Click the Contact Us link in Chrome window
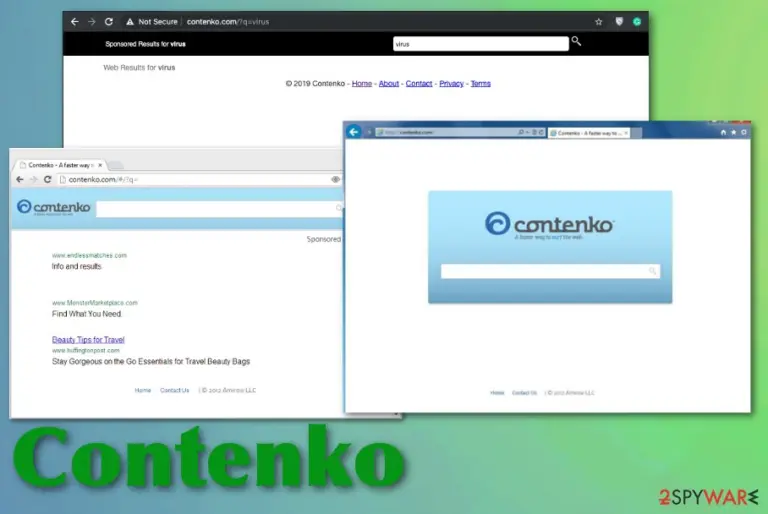 tap(174, 391)
